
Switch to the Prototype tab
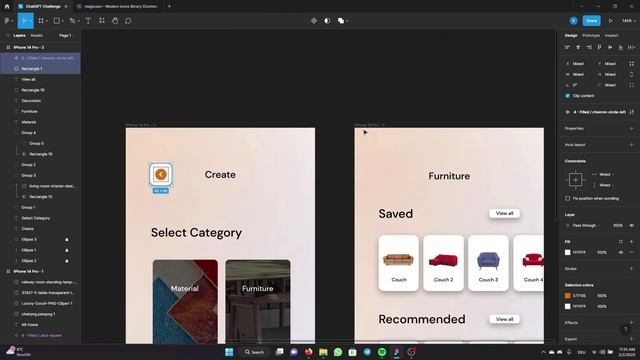pos(591,36)
